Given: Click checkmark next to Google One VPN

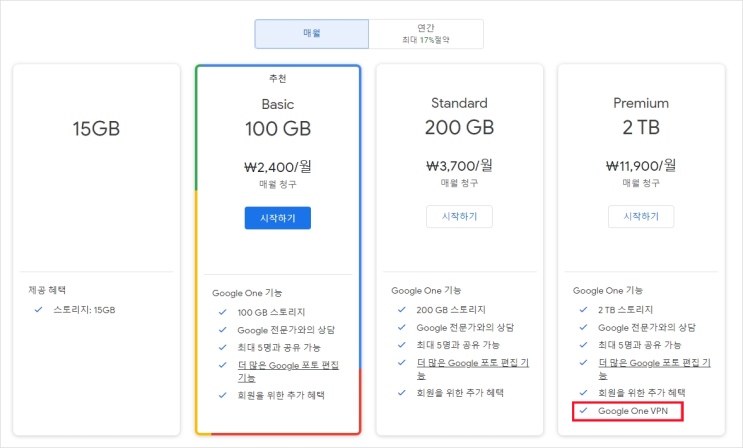Looking at the screenshot, I should 583,411.
